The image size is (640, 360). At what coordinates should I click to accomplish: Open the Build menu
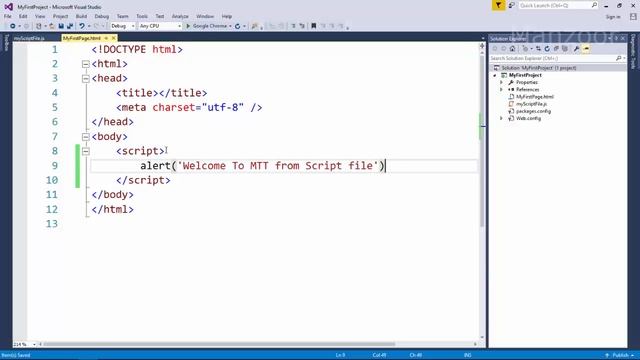tap(81, 16)
